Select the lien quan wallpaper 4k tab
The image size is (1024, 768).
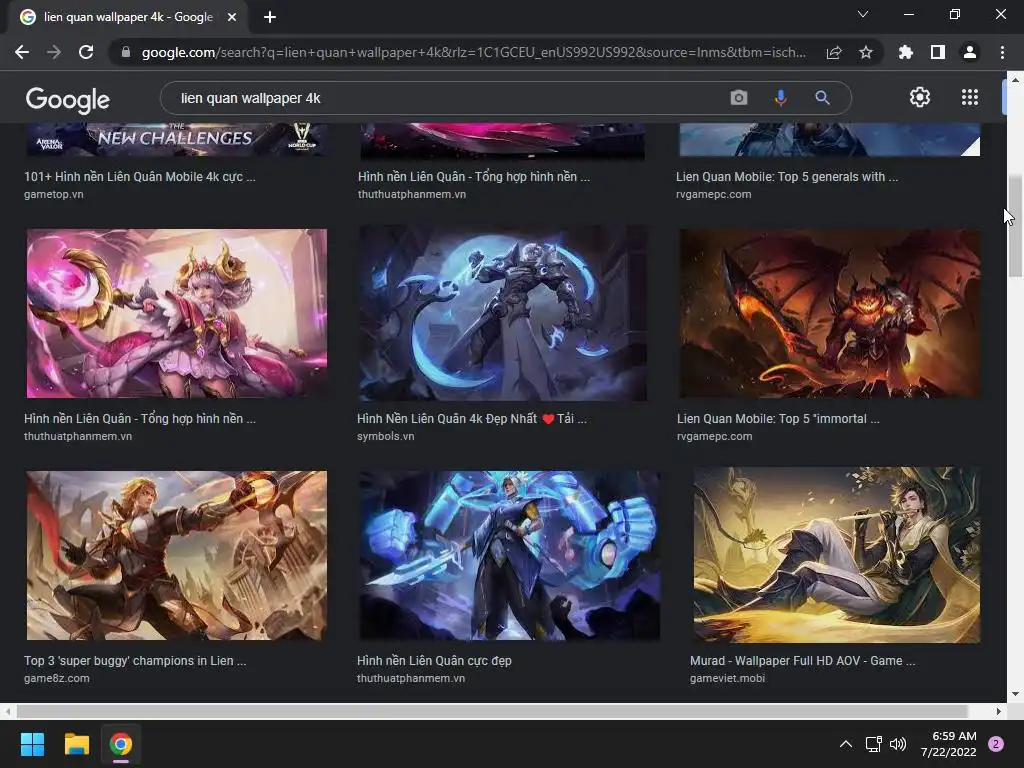[x=127, y=17]
